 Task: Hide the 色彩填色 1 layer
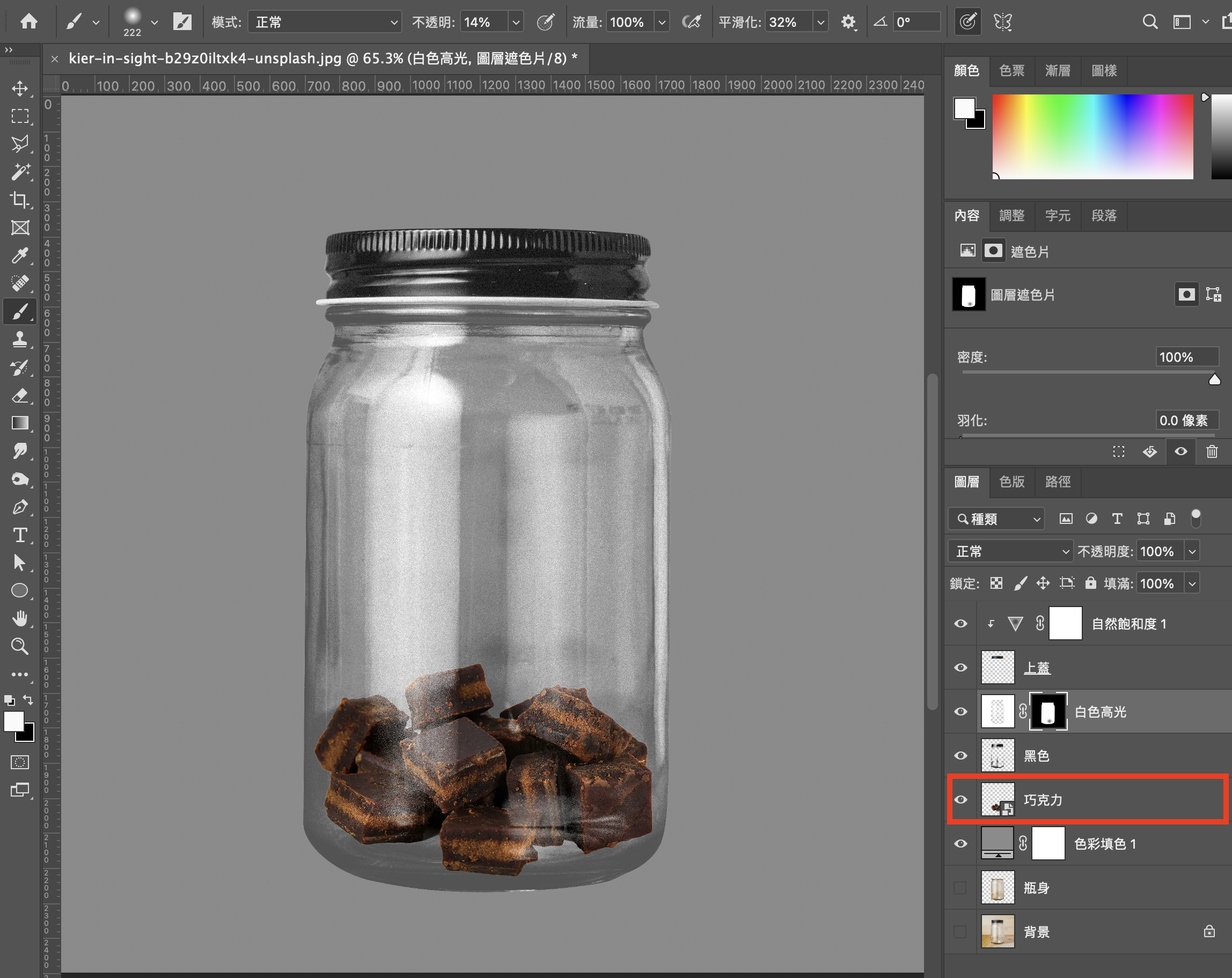click(x=960, y=844)
